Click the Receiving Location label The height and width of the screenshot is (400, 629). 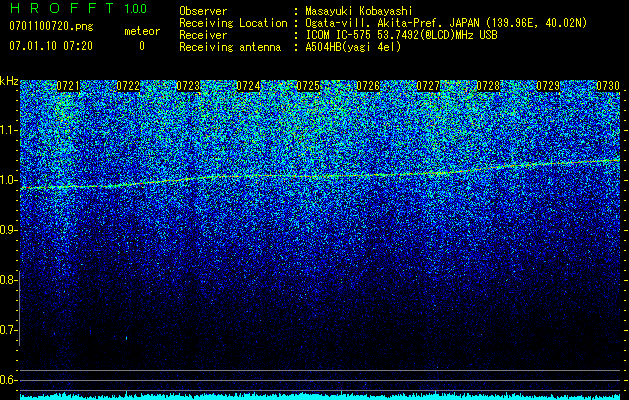pyautogui.click(x=233, y=23)
